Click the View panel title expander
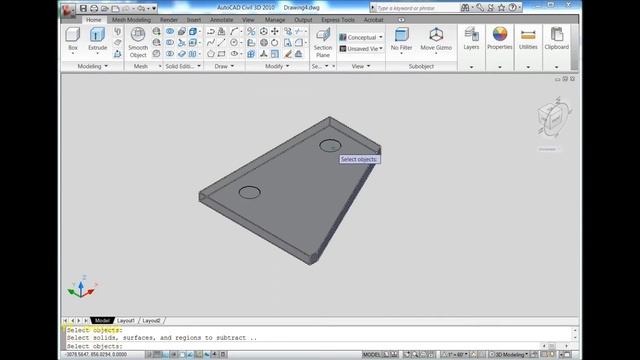The width and height of the screenshot is (640, 360). [361, 66]
